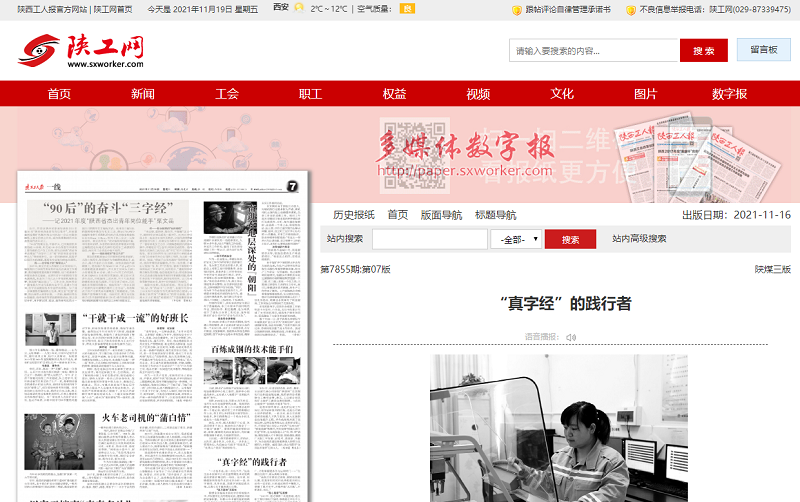Image resolution: width=800 pixels, height=502 pixels.
Task: Open the -全部- search scope dropdown
Action: 516,239
